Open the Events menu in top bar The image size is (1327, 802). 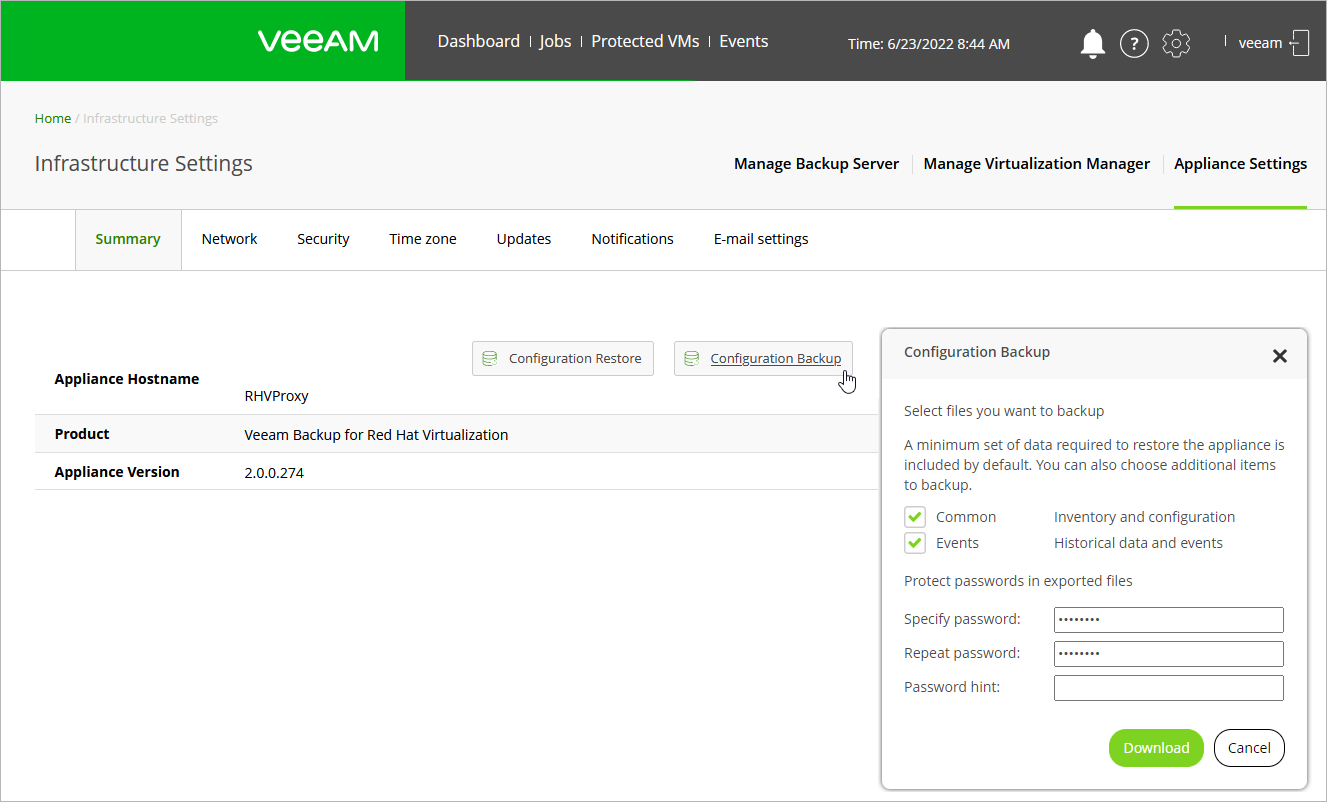(744, 41)
